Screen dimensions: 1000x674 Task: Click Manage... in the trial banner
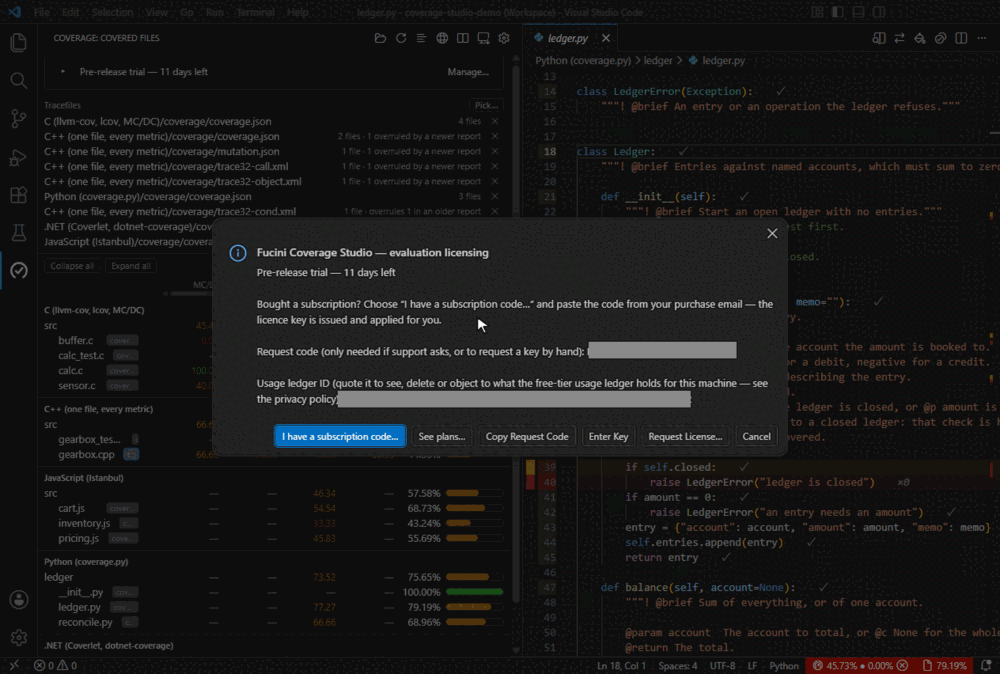pyautogui.click(x=468, y=72)
